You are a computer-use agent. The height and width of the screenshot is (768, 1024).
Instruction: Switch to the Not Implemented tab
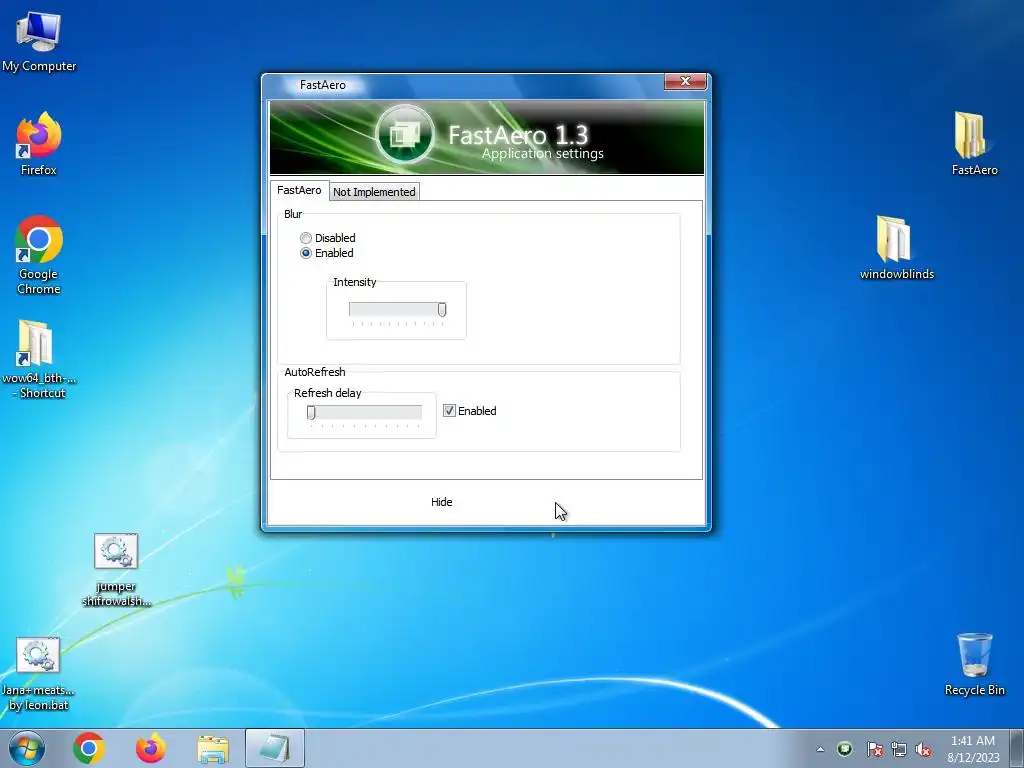[374, 191]
